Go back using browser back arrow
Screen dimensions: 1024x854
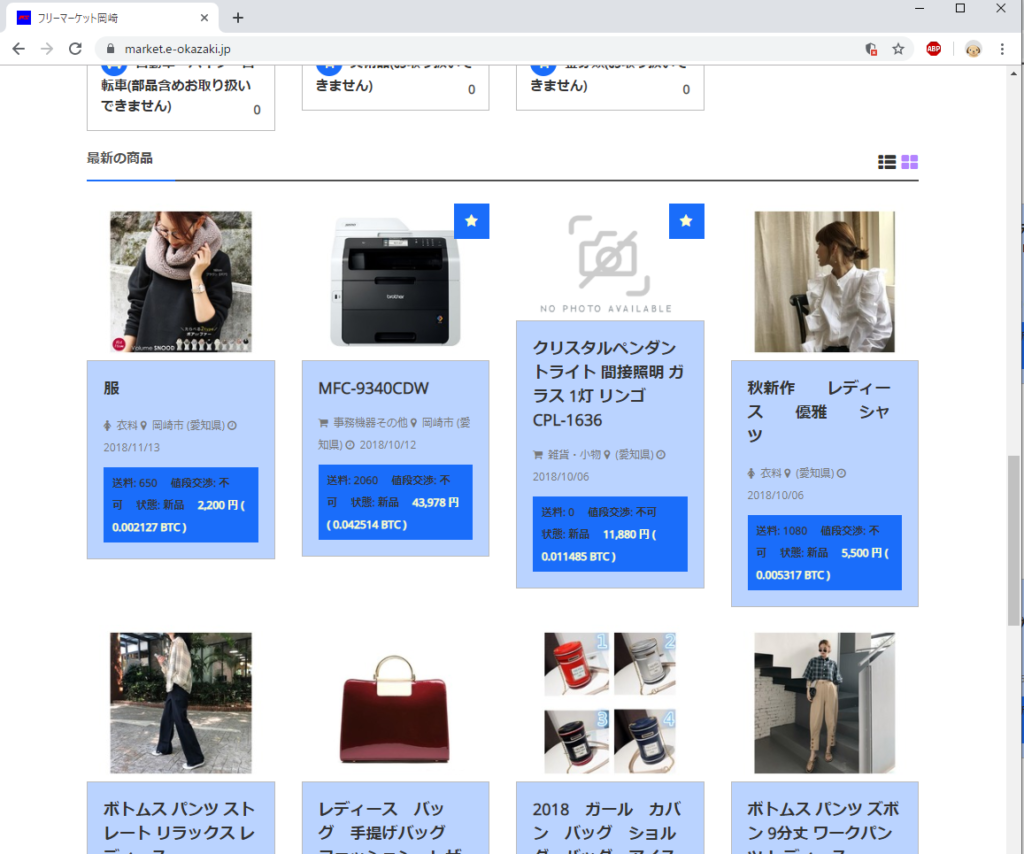19,49
